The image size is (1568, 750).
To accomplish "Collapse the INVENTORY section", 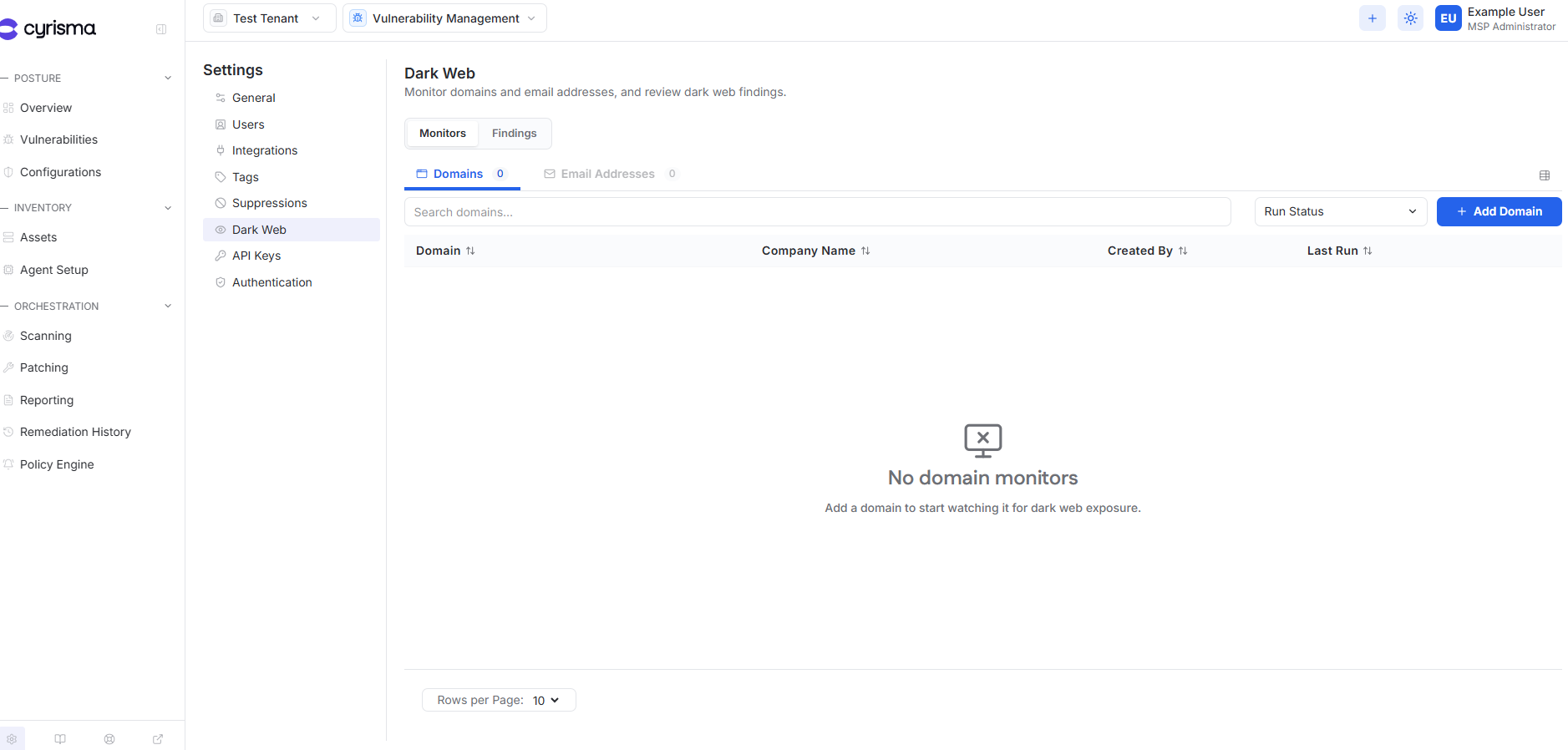I will point(168,208).
